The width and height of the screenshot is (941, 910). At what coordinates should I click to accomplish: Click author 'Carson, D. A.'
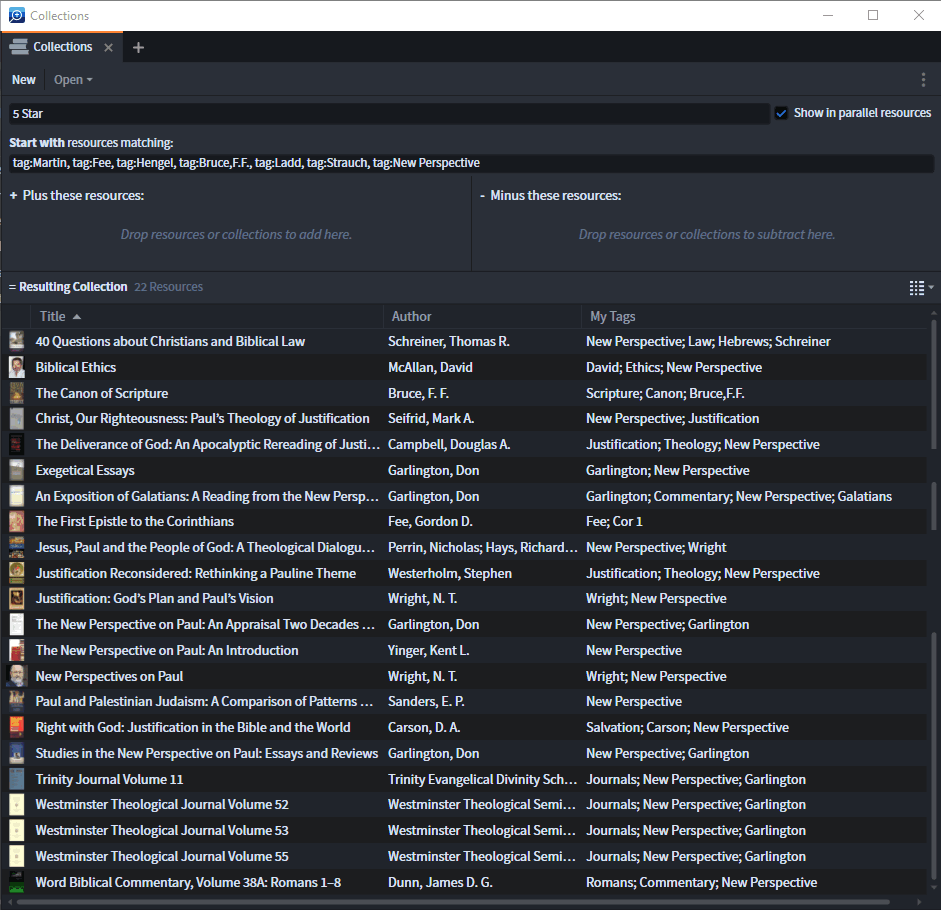click(424, 727)
